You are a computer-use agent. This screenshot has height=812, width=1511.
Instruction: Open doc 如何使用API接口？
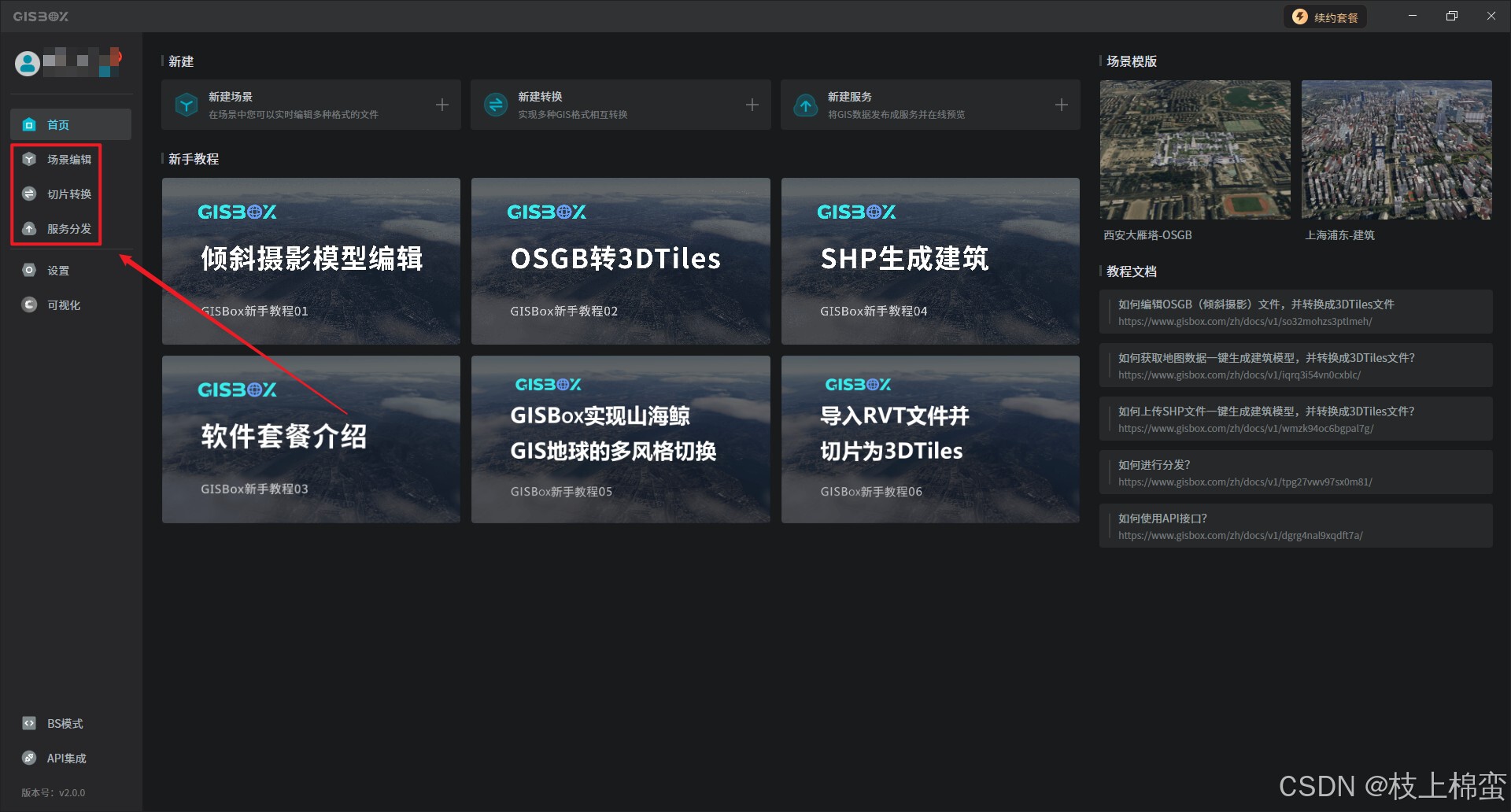[x=1296, y=526]
